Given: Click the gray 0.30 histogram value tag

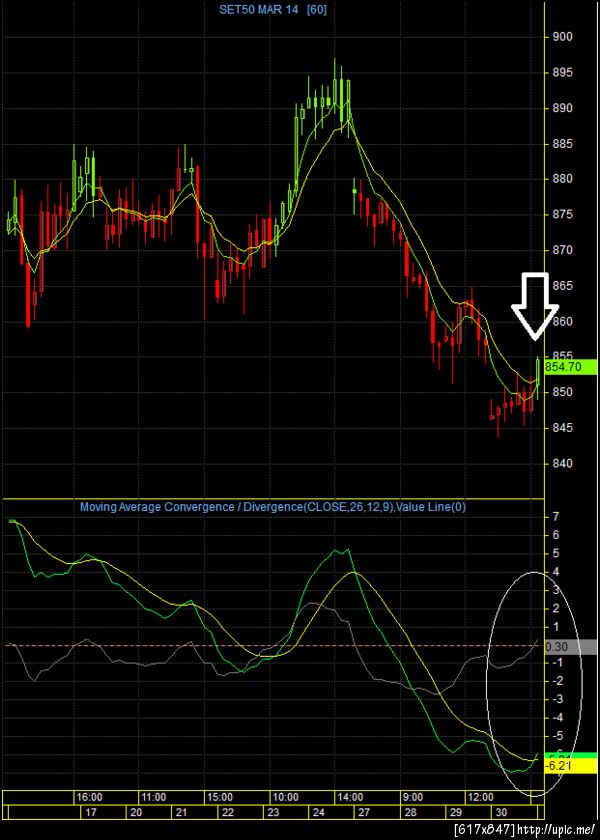Looking at the screenshot, I should (570, 647).
